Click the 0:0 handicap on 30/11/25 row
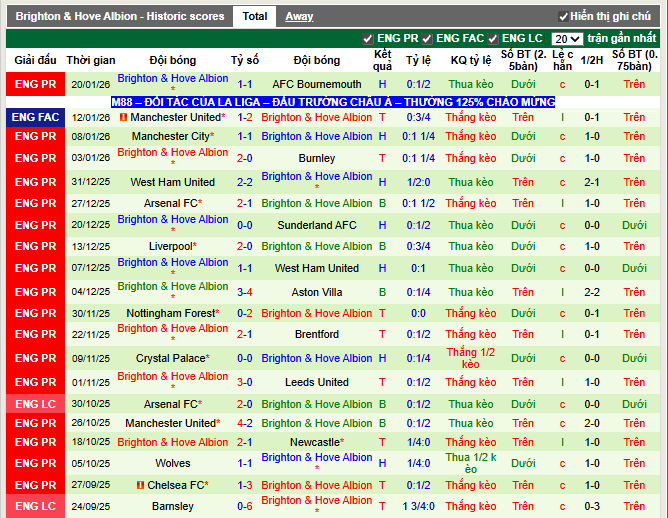This screenshot has height=518, width=668. tap(418, 313)
